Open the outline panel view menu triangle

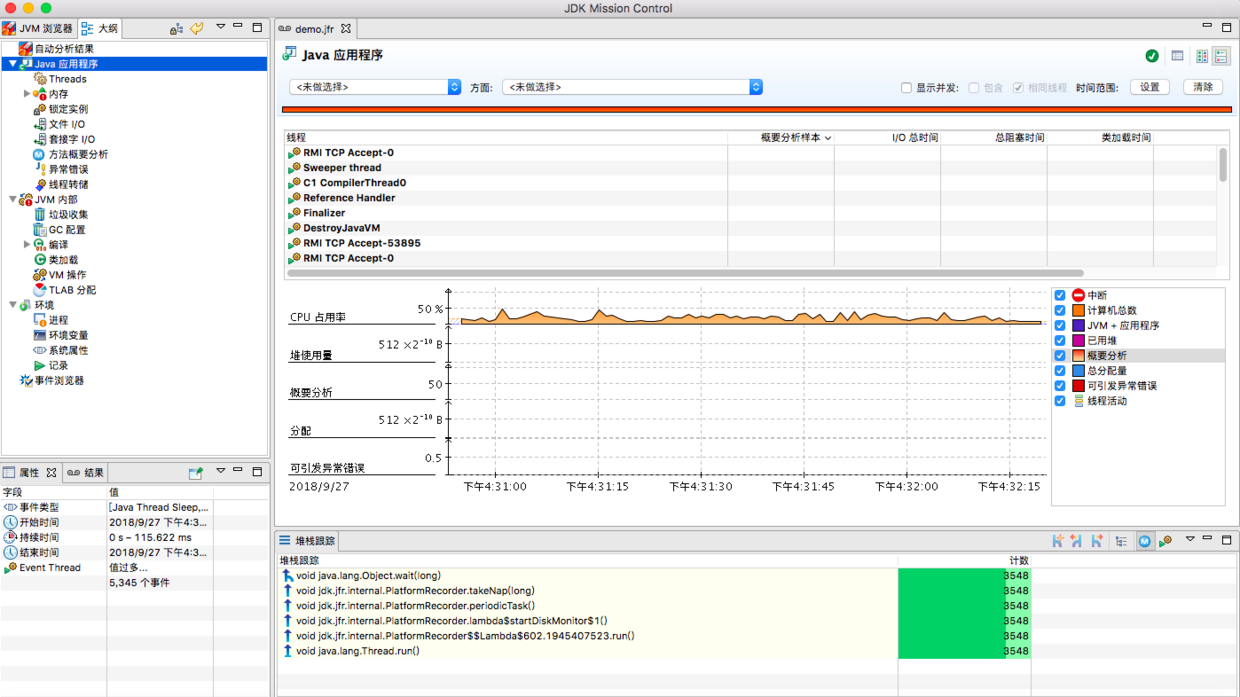point(221,27)
